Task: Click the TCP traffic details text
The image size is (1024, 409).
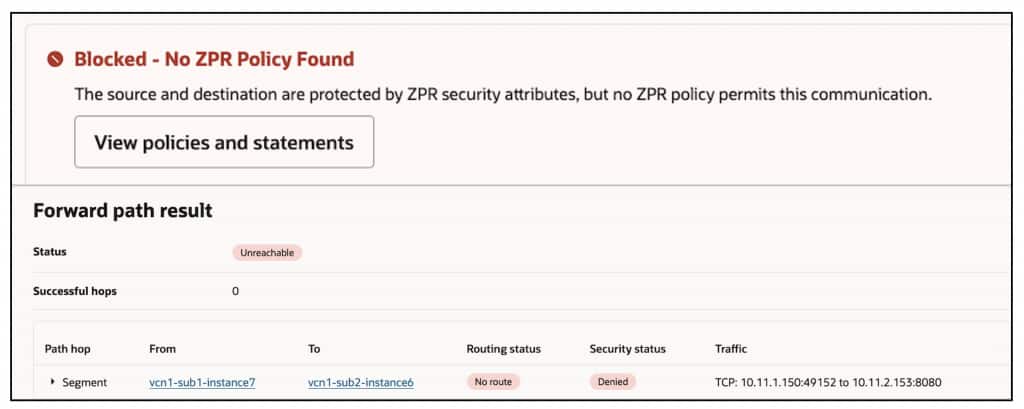Action: 828,382
